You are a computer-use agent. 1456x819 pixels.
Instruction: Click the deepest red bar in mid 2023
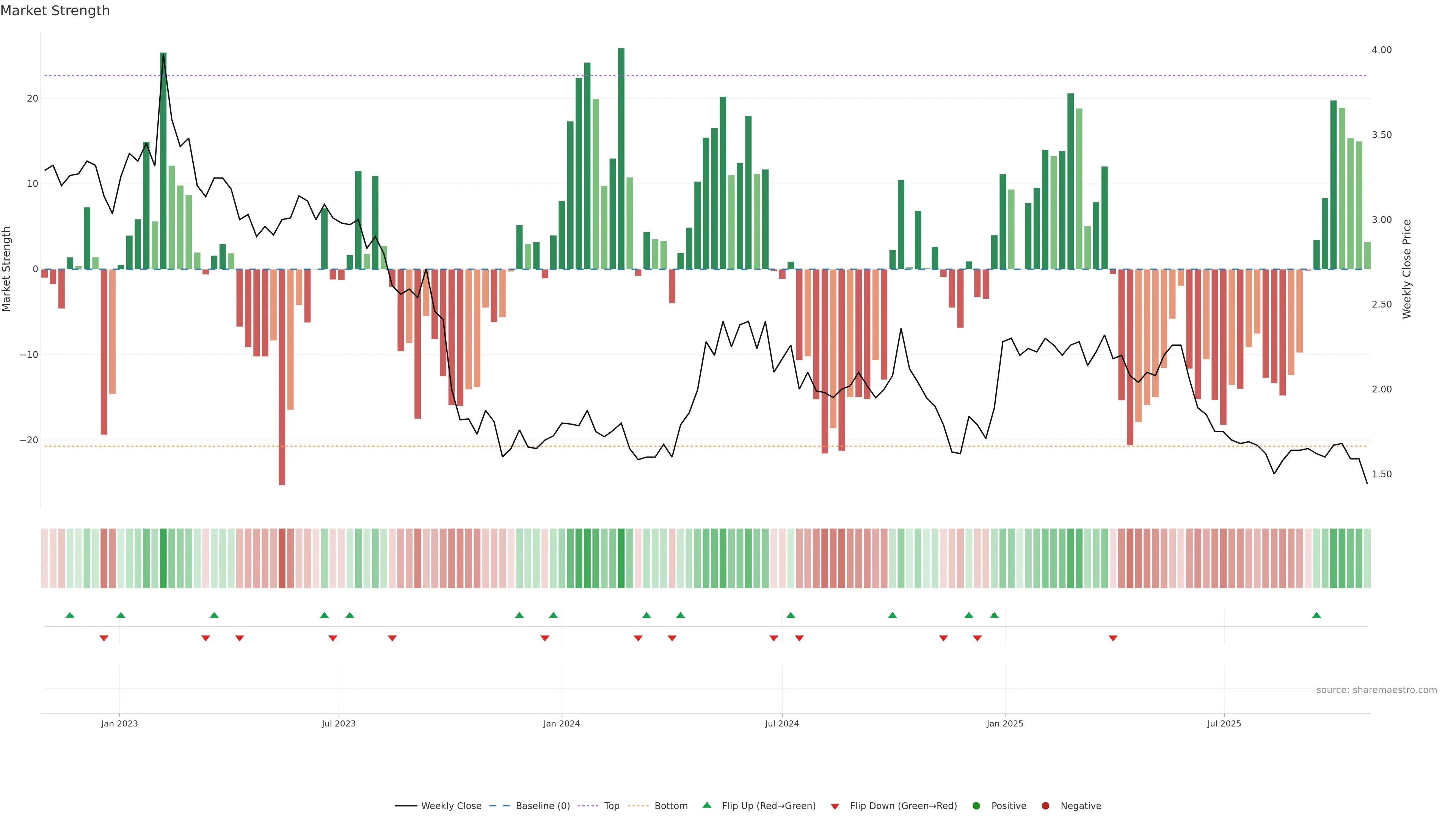(x=282, y=377)
